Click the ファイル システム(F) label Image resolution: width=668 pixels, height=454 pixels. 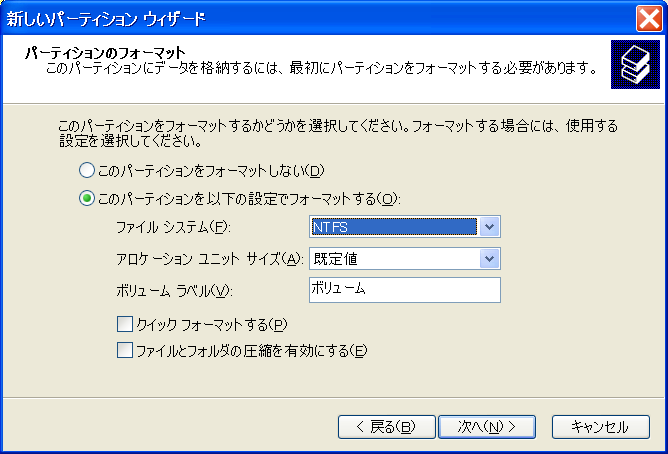click(x=173, y=227)
